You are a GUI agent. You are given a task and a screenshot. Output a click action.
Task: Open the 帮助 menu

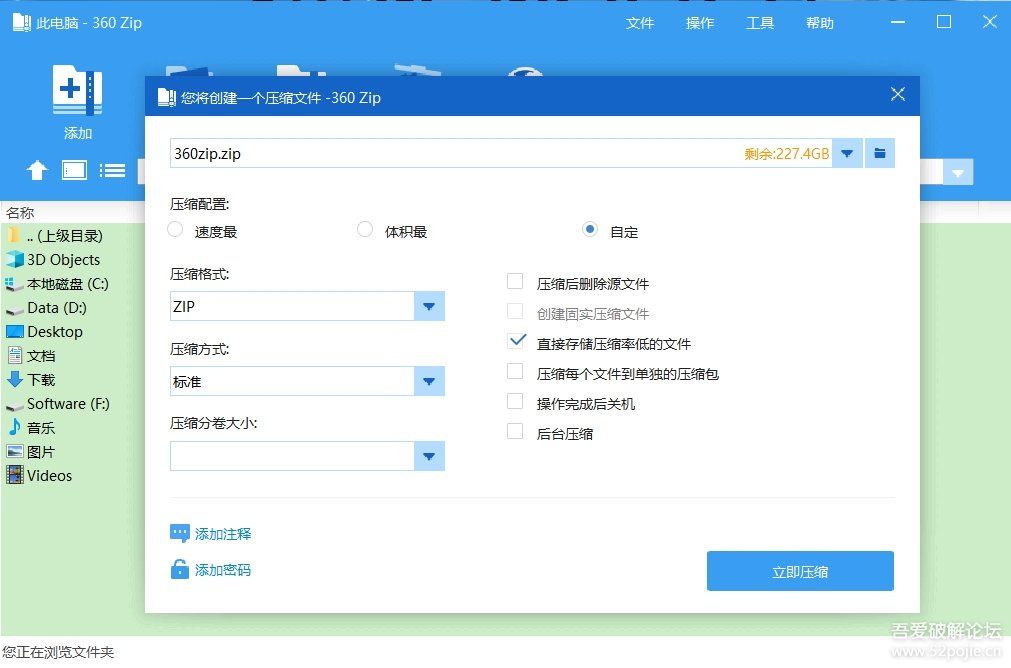coord(820,23)
